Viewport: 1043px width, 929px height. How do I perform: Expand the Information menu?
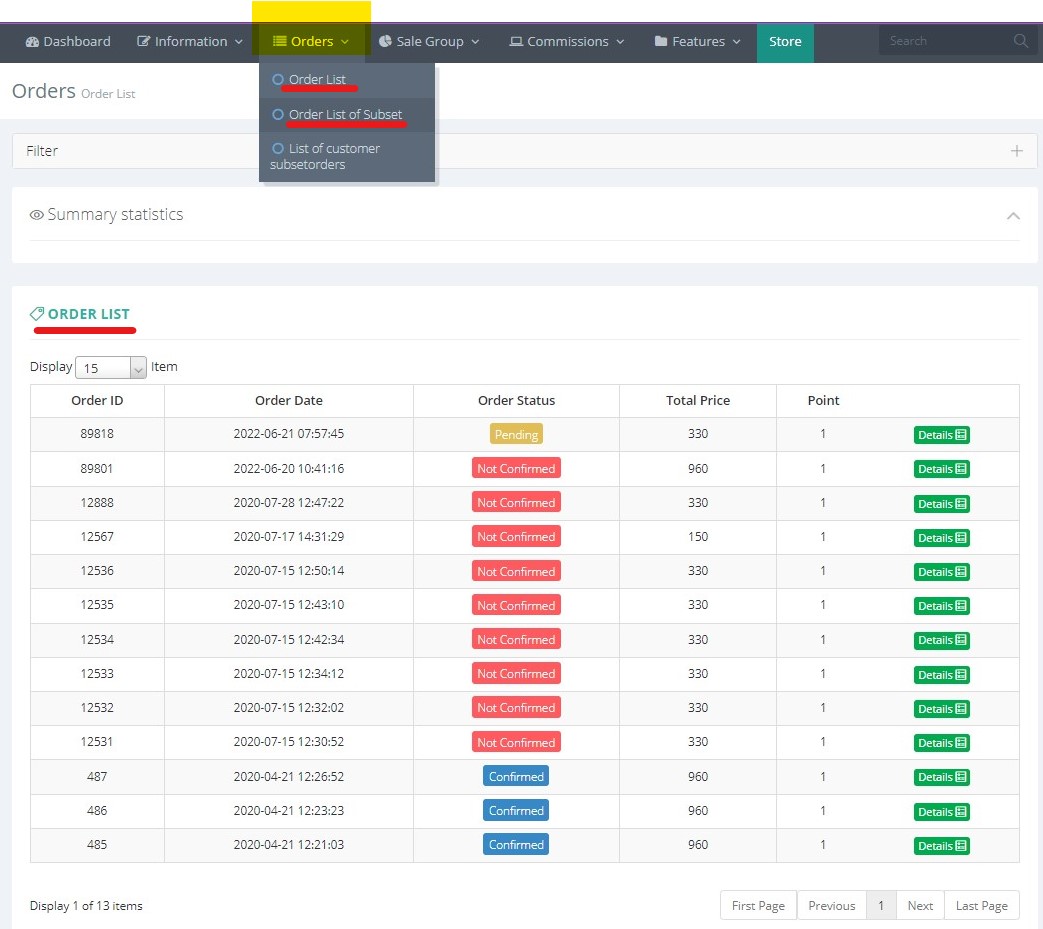[190, 41]
